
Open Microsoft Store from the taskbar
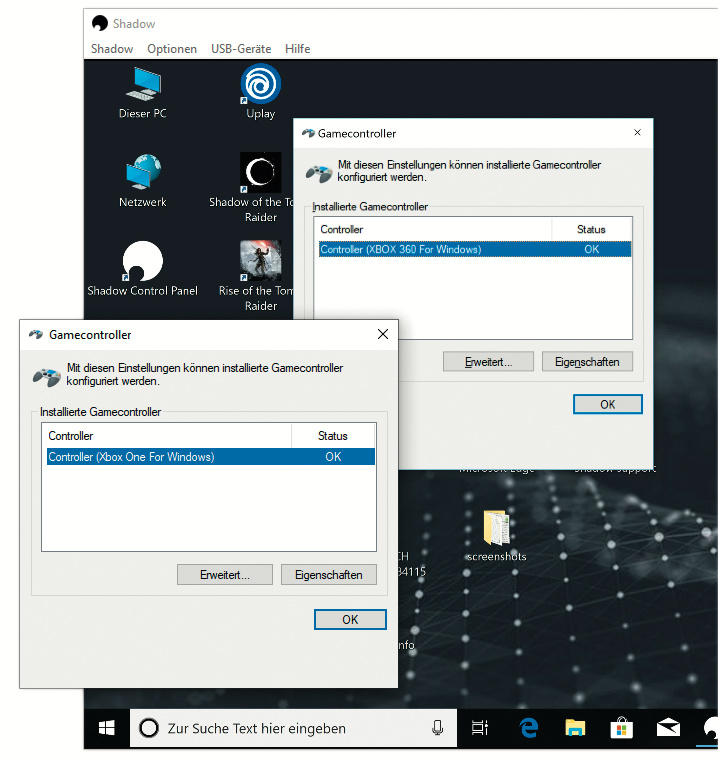click(x=621, y=728)
